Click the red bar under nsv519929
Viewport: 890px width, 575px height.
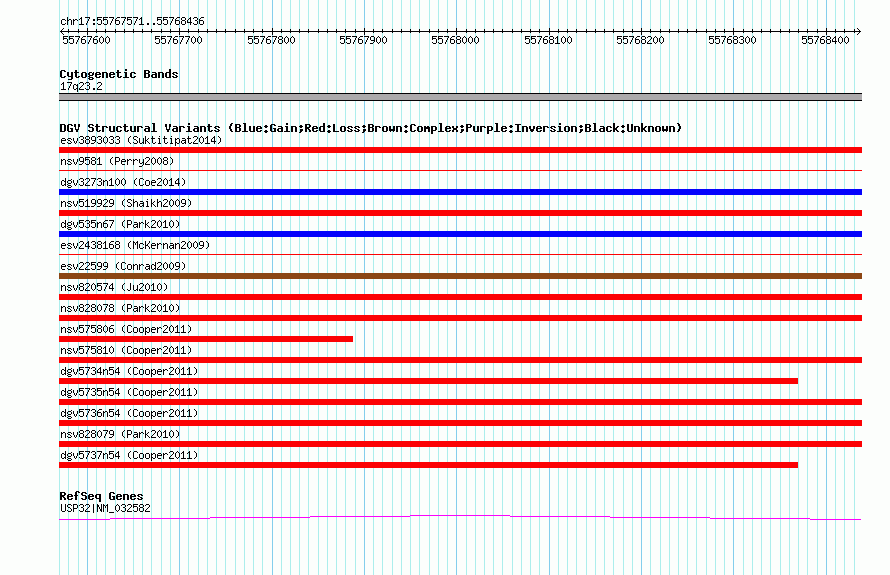pyautogui.click(x=460, y=213)
